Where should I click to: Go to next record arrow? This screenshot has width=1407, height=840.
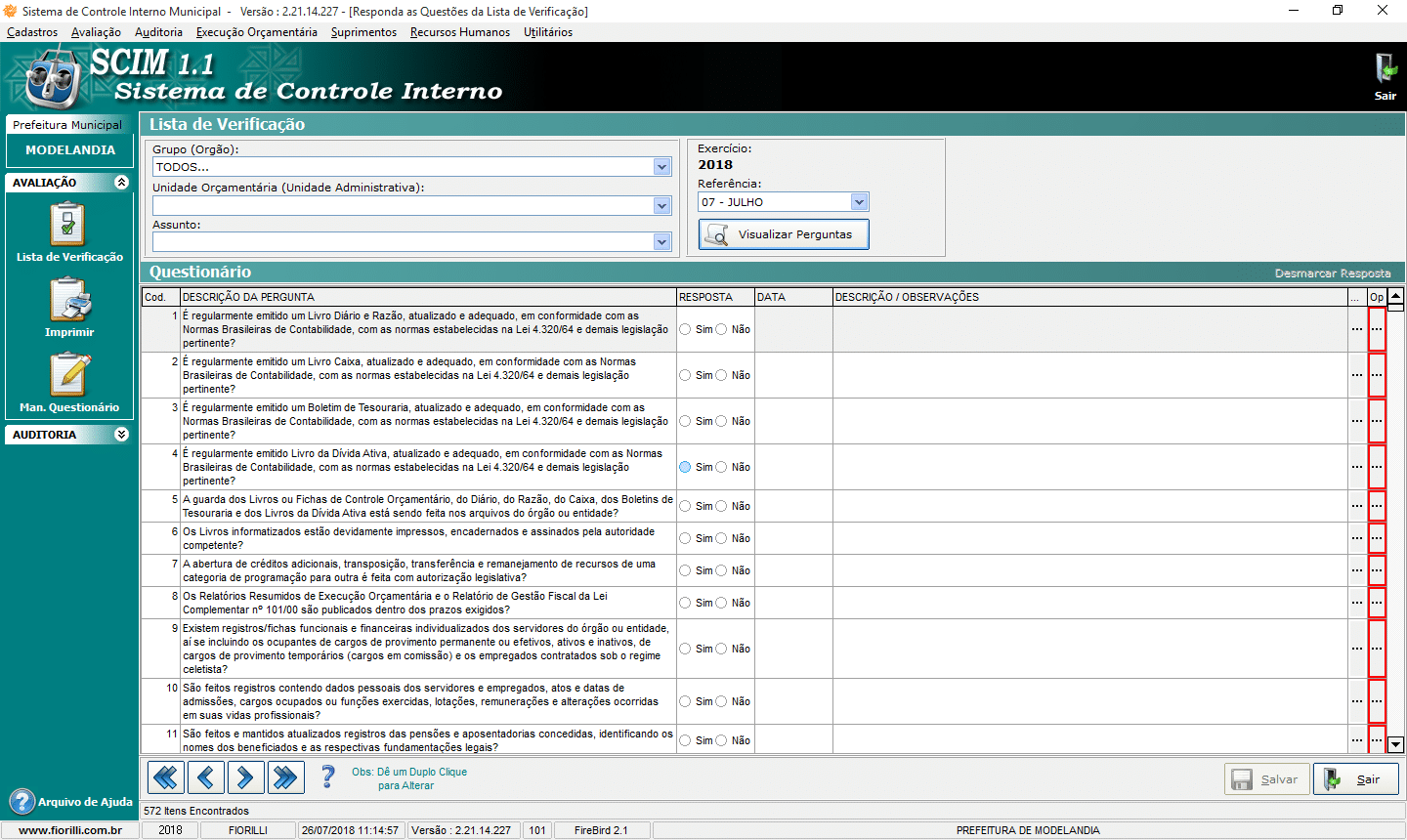point(246,777)
